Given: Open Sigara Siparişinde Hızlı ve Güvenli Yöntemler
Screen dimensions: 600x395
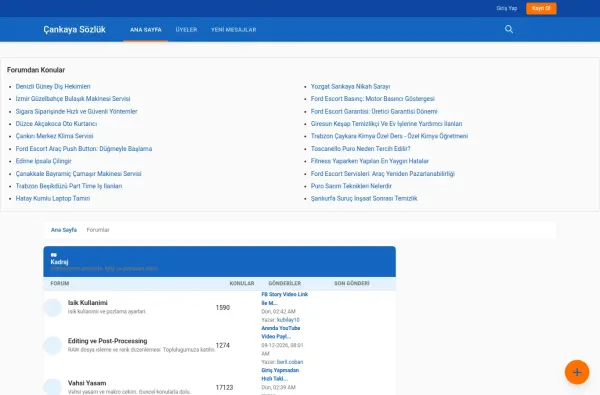Looking at the screenshot, I should (x=76, y=111).
